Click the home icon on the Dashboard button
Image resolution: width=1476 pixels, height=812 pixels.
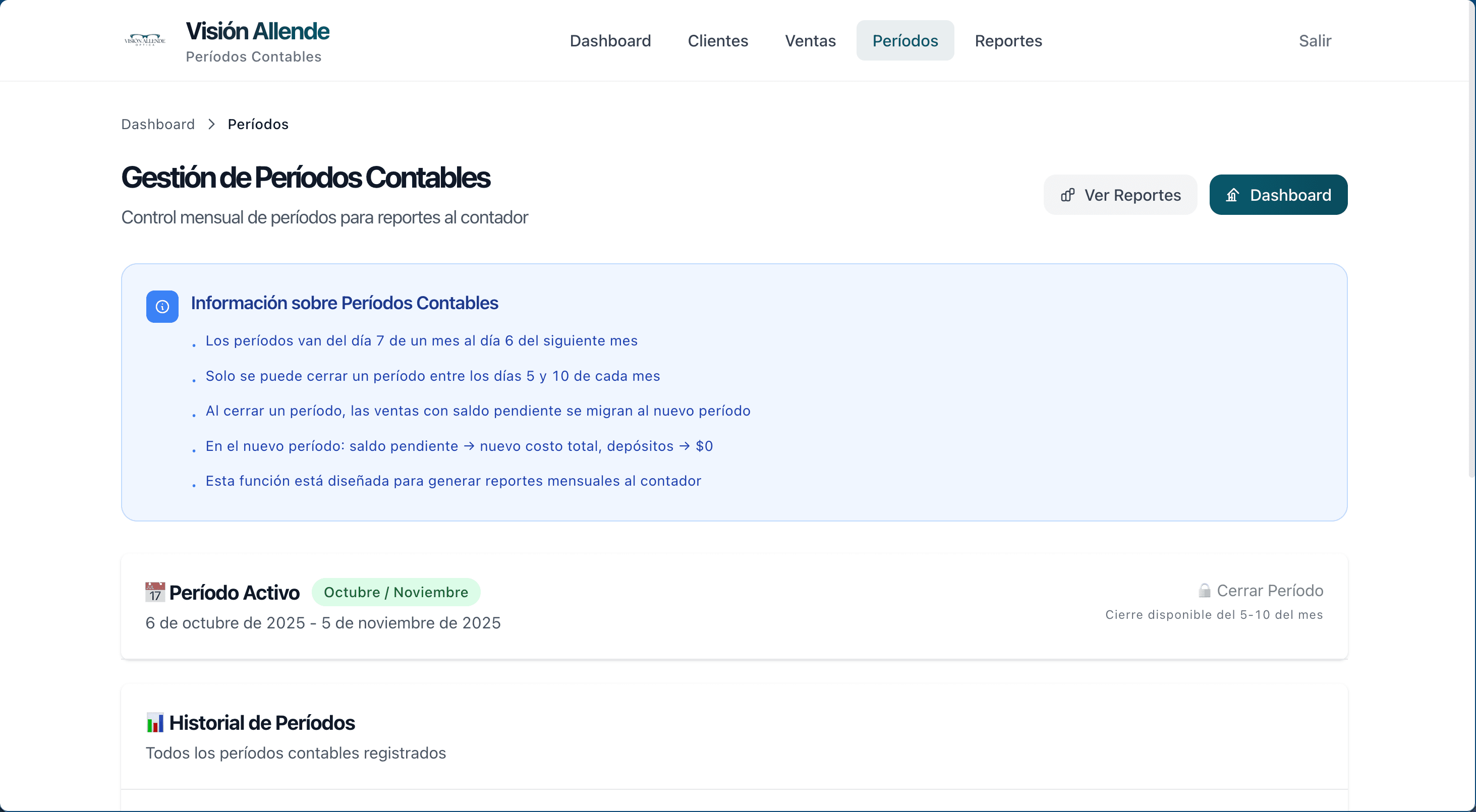pos(1233,195)
